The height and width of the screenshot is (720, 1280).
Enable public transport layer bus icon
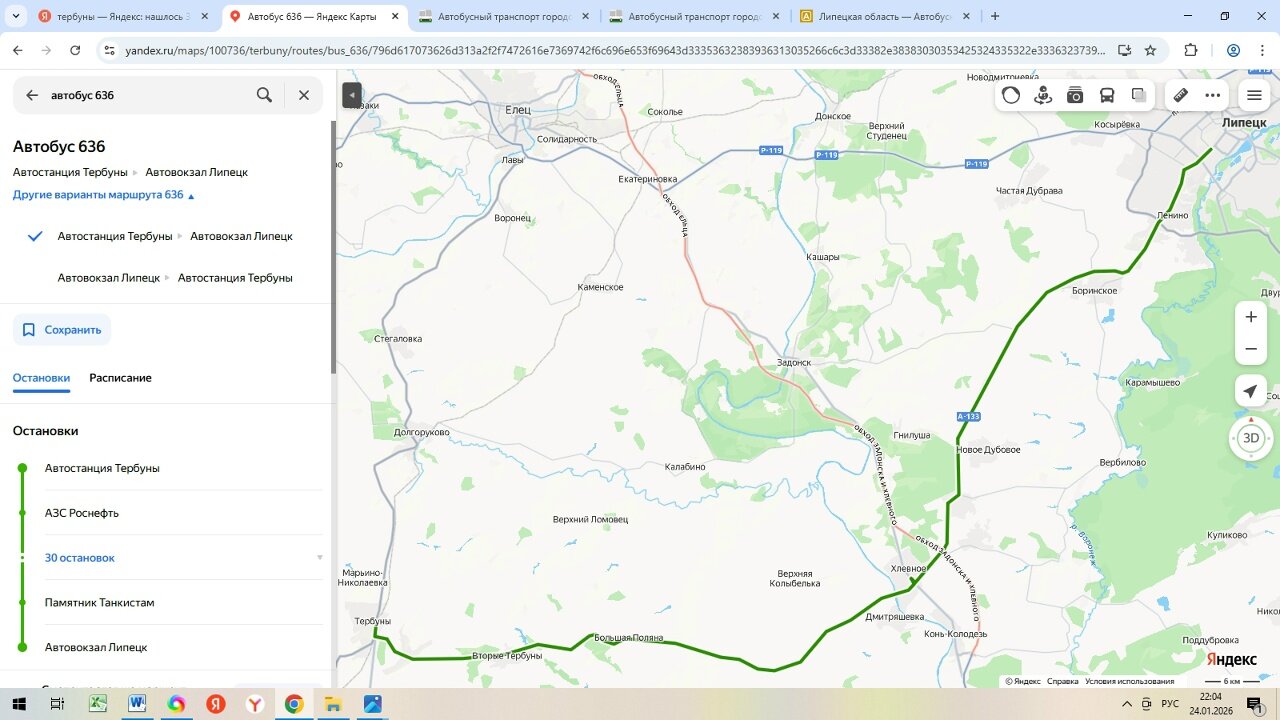1107,95
